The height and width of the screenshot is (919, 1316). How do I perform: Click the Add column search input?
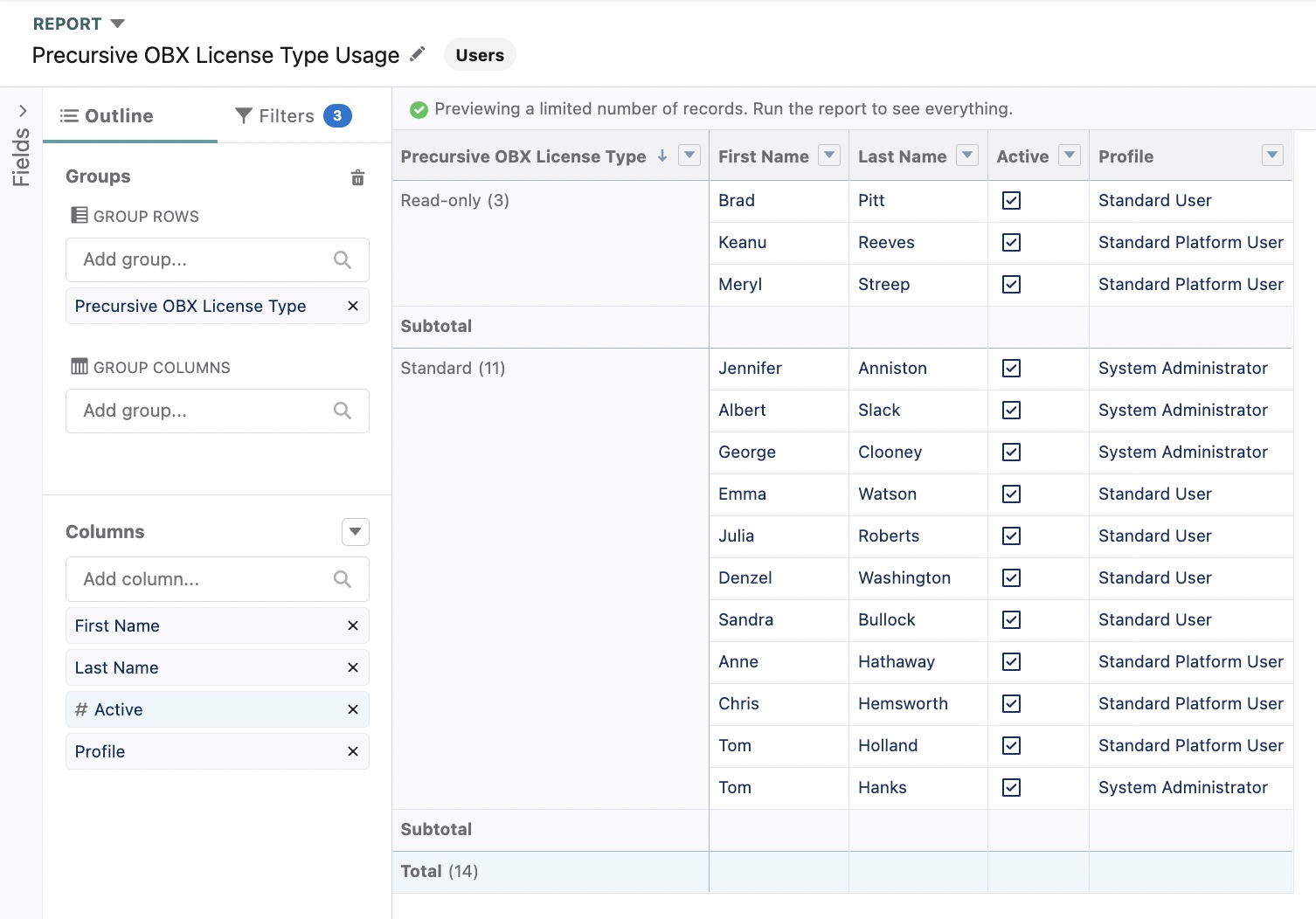point(218,579)
